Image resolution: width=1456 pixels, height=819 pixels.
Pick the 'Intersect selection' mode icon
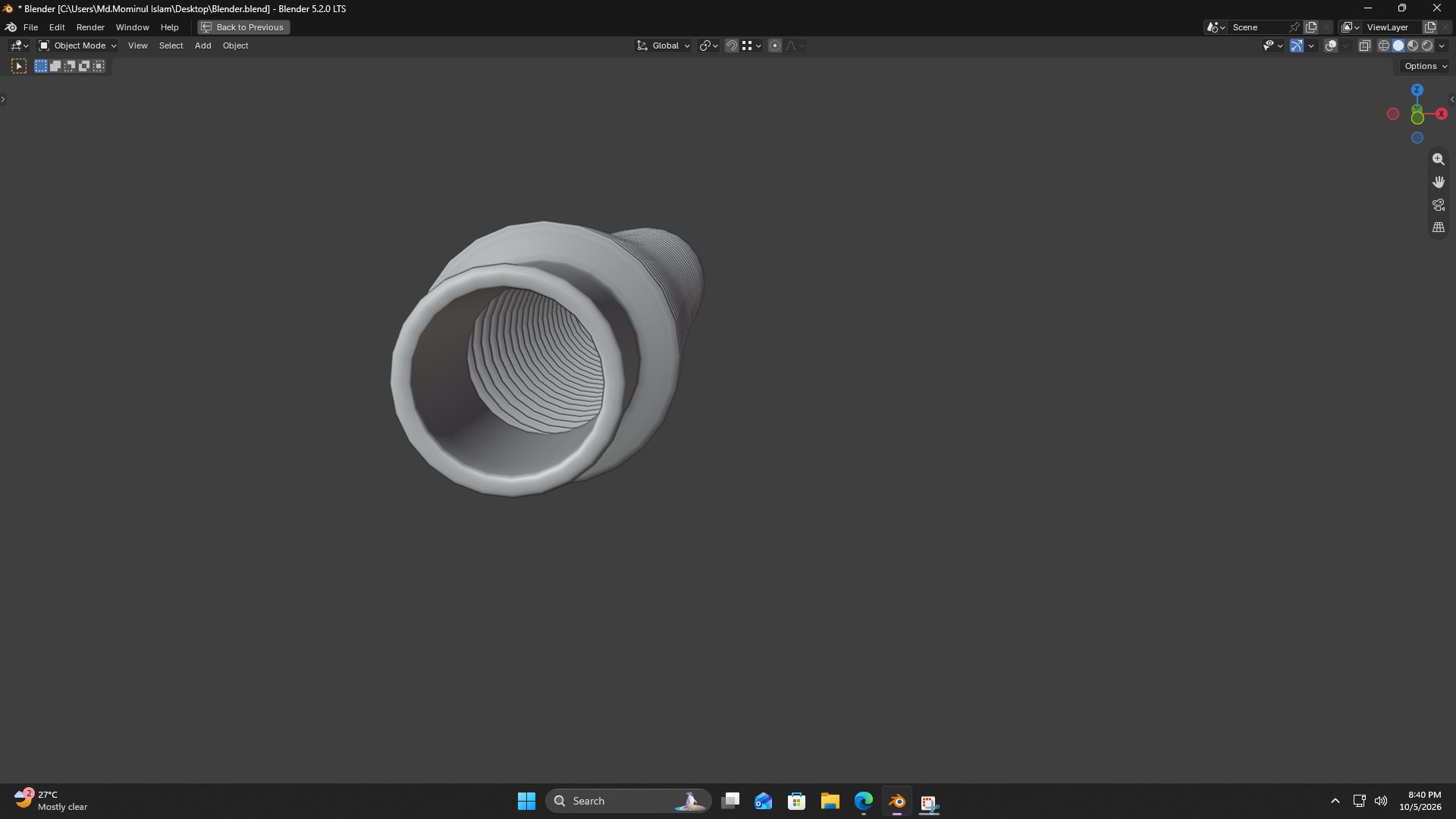(x=99, y=66)
